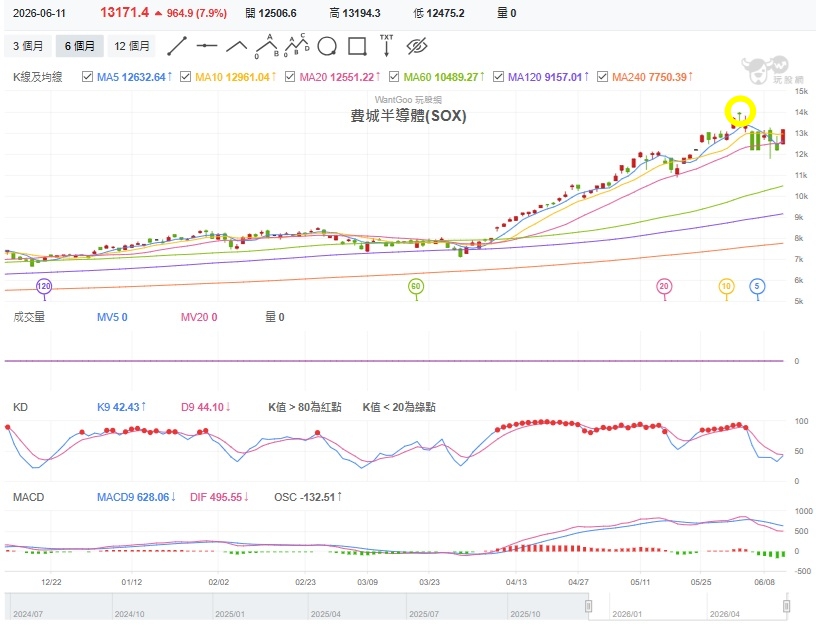Click the D9 44.10 indicator value
Viewport: 816px width, 625px height.
pos(206,407)
